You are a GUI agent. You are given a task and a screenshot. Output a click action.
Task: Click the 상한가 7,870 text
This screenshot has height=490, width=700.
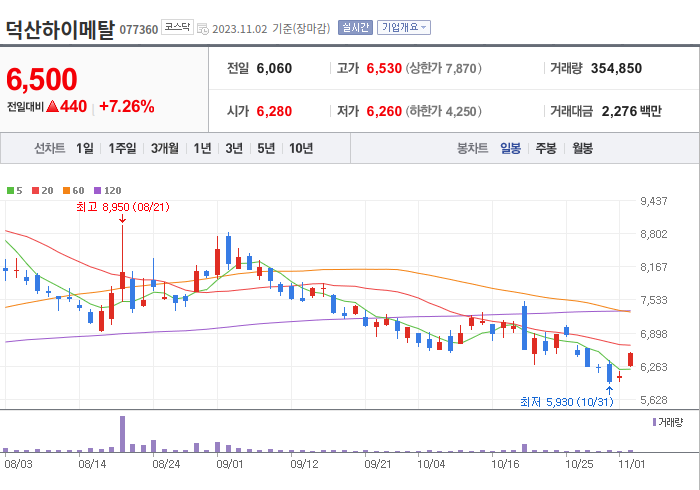point(444,68)
